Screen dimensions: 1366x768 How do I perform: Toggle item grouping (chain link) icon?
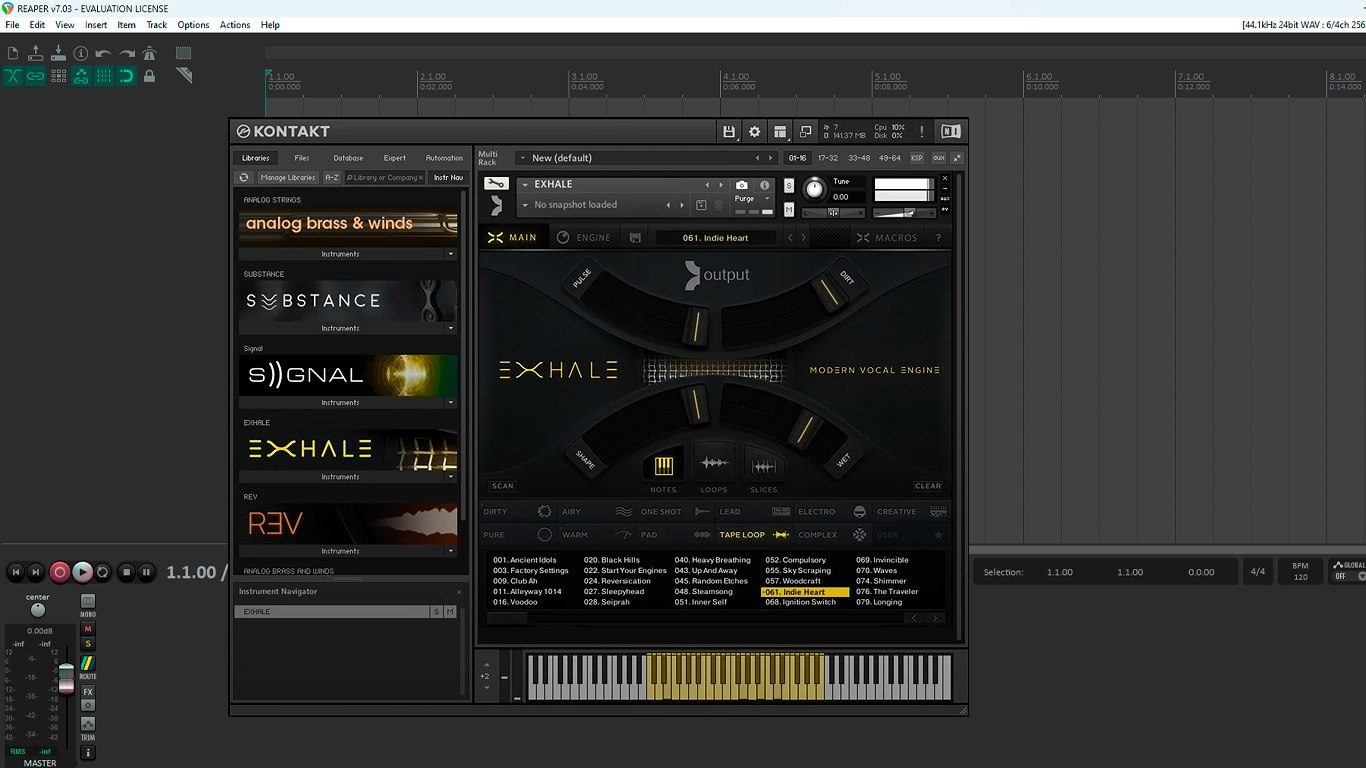[36, 76]
